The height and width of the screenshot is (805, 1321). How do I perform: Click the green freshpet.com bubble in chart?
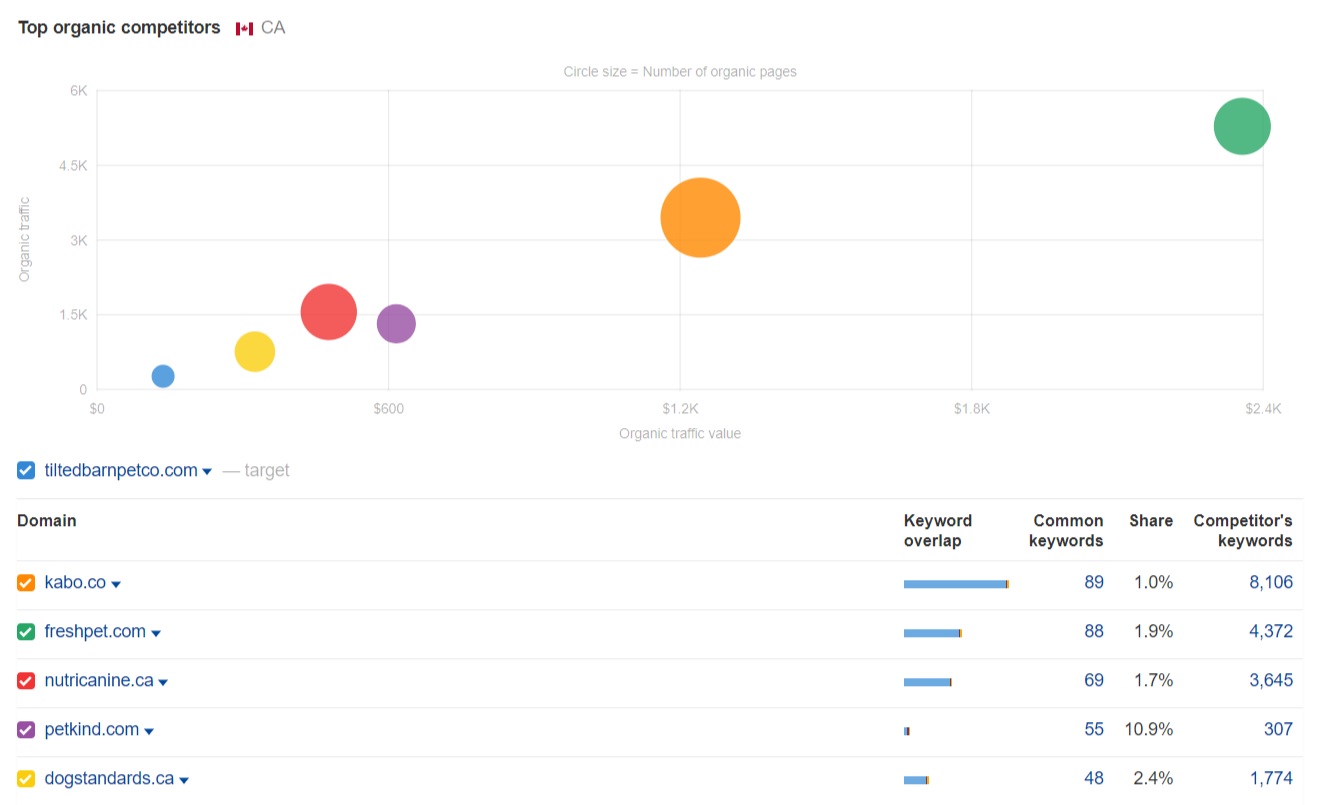(x=1241, y=127)
